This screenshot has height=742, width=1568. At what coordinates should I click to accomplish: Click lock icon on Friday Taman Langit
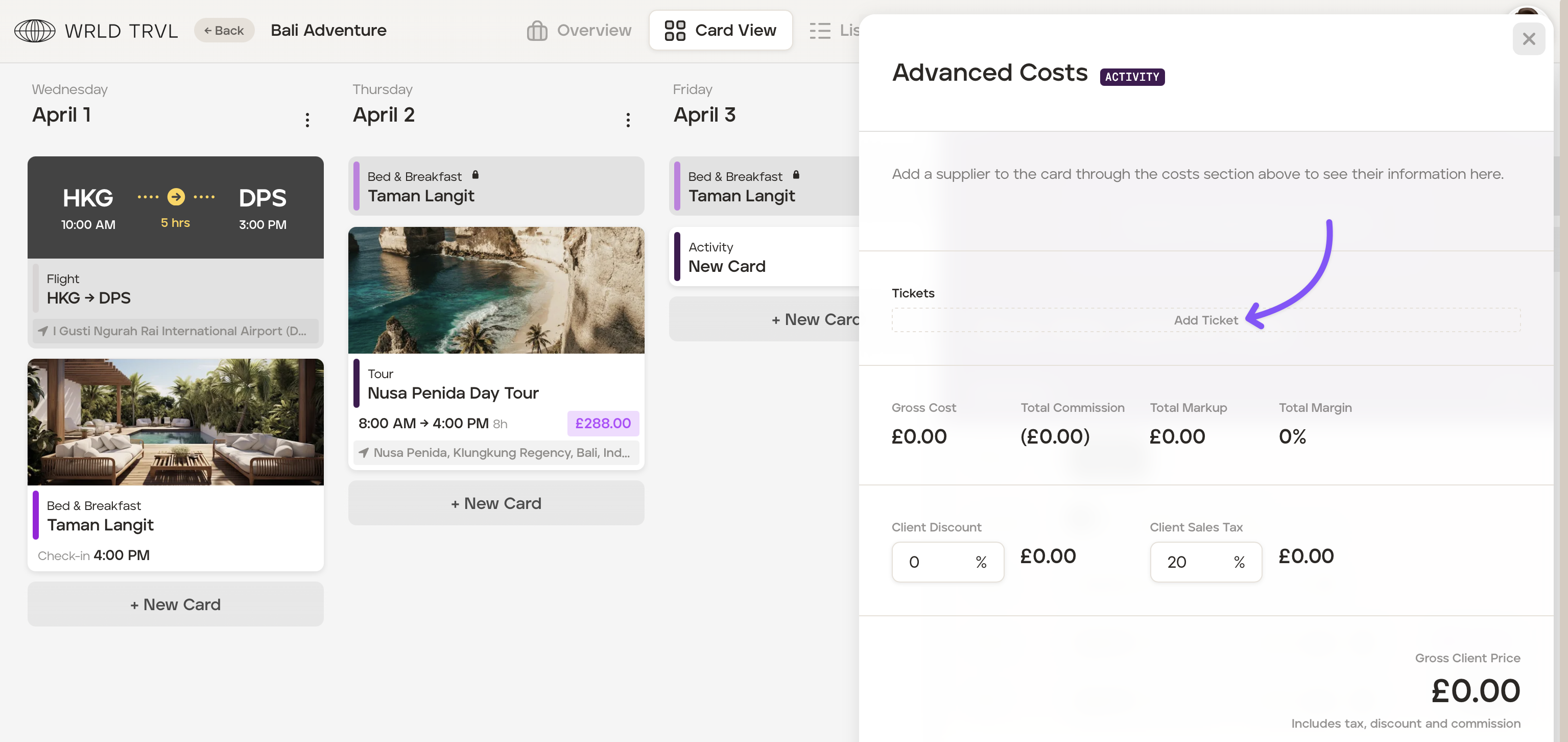796,175
